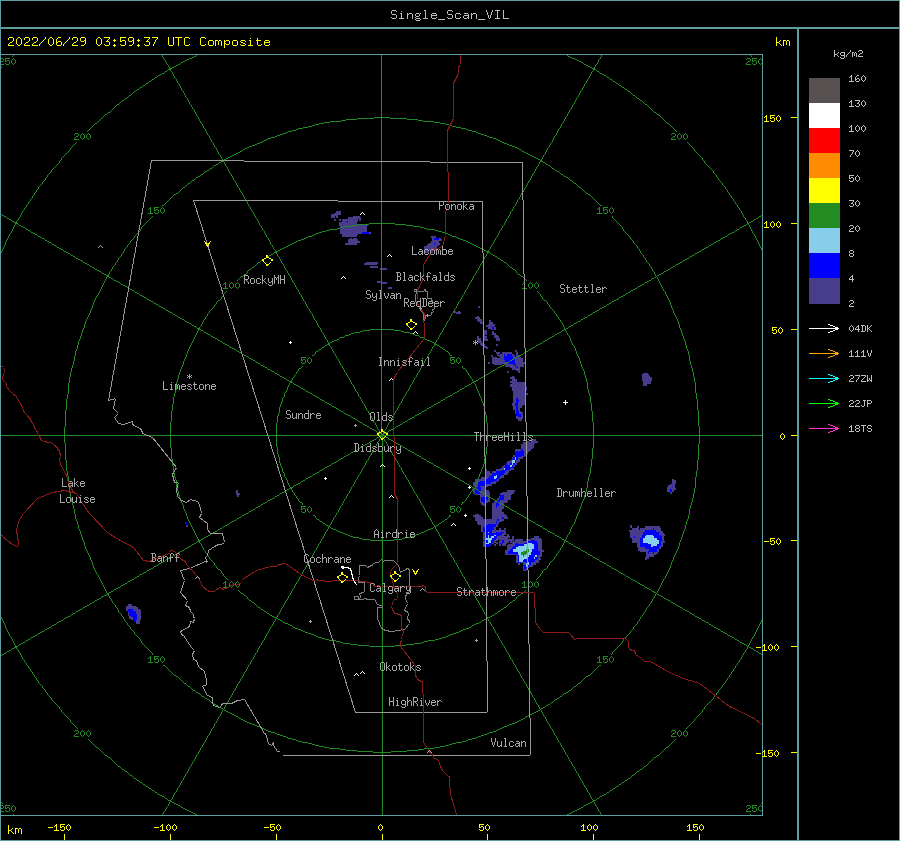
Task: Click the Didsbury town label
Action: (x=377, y=448)
